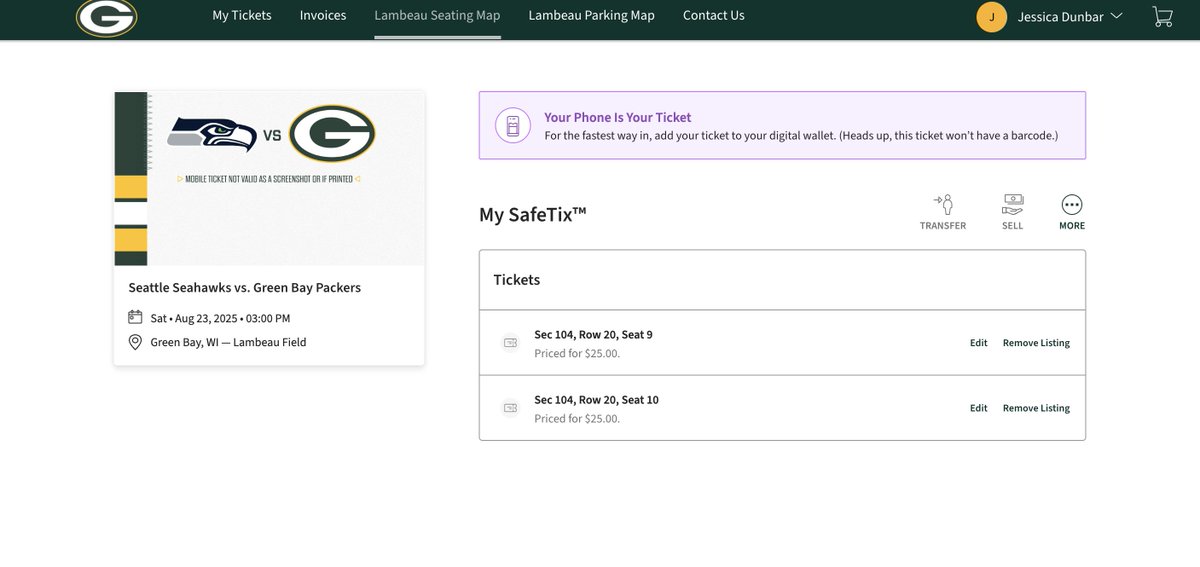Click the Transfer tickets icon
Screen dimensions: 1200x567
click(x=943, y=204)
